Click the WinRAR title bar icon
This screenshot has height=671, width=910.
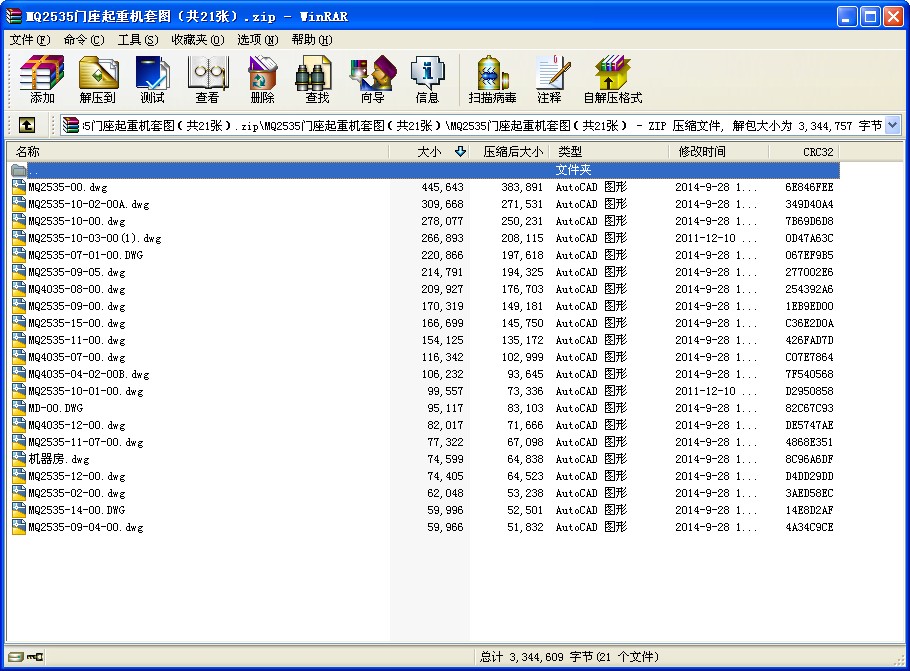[x=14, y=16]
